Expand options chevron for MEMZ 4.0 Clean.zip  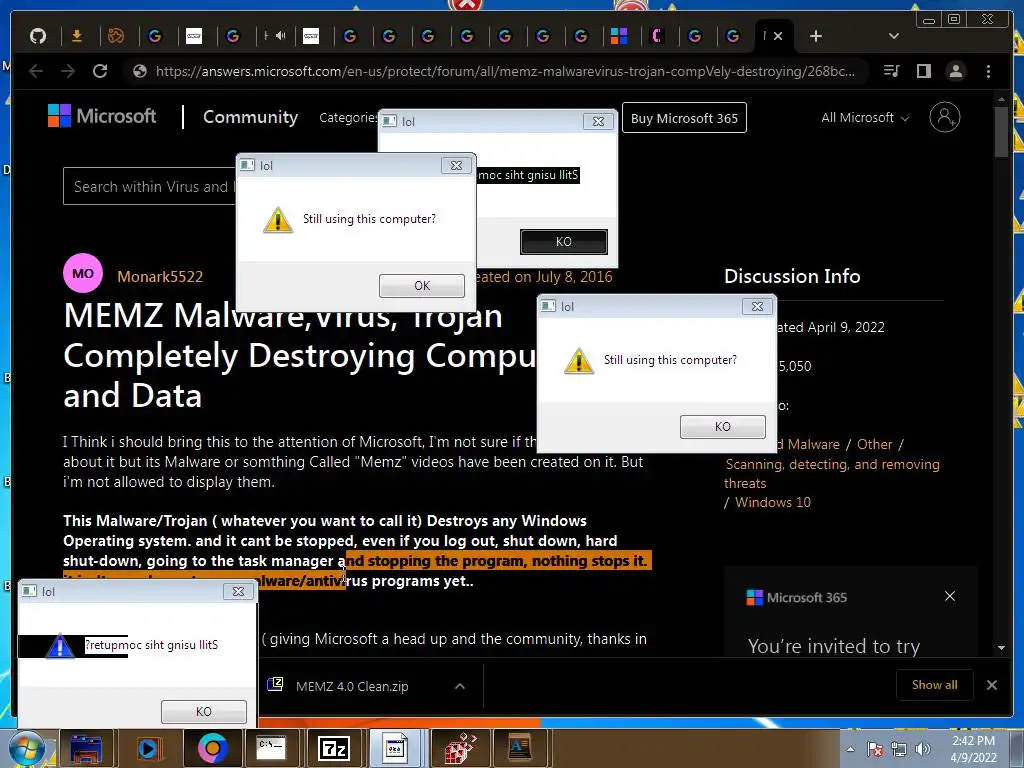(x=460, y=686)
